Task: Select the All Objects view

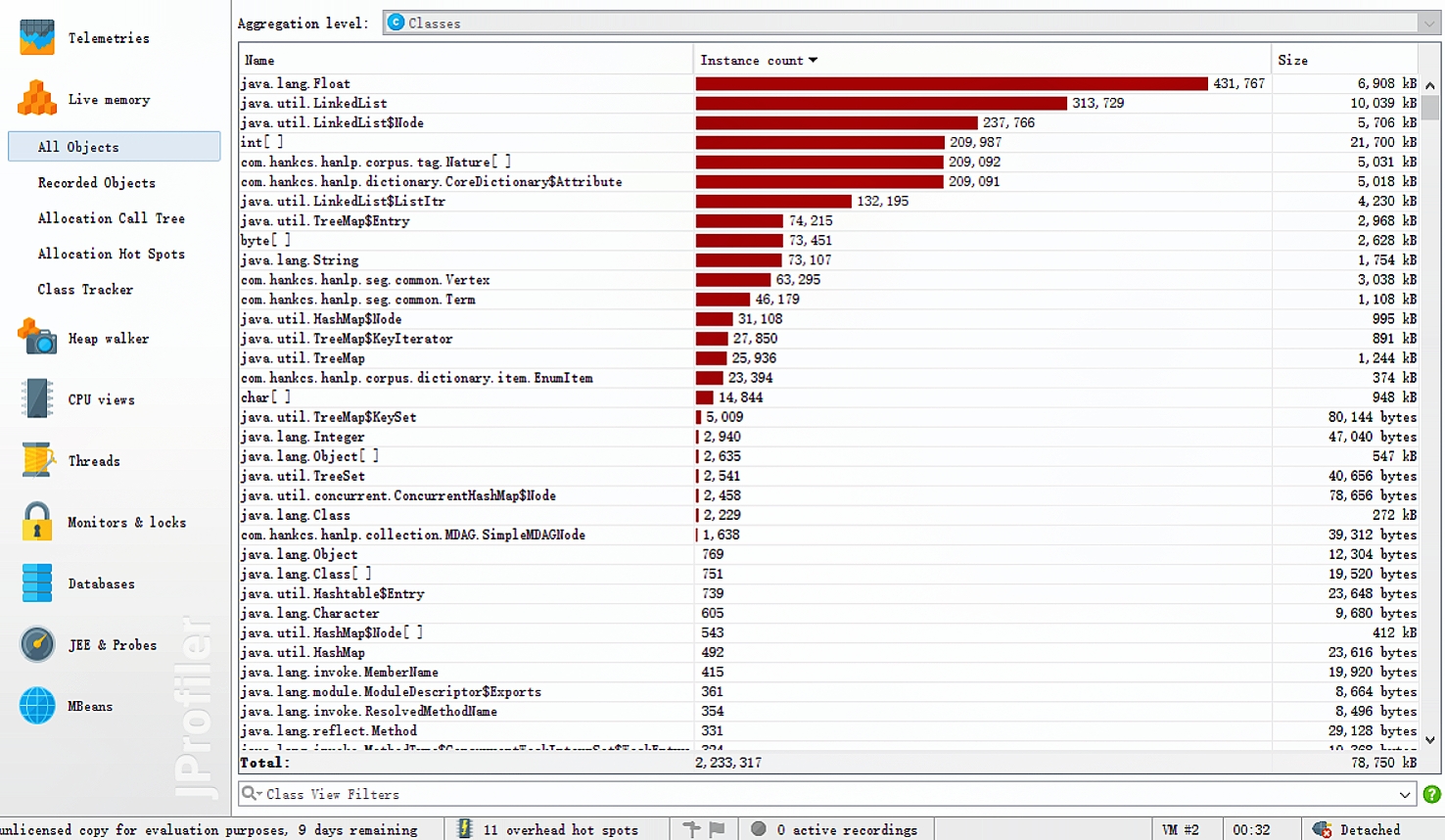Action: point(115,147)
